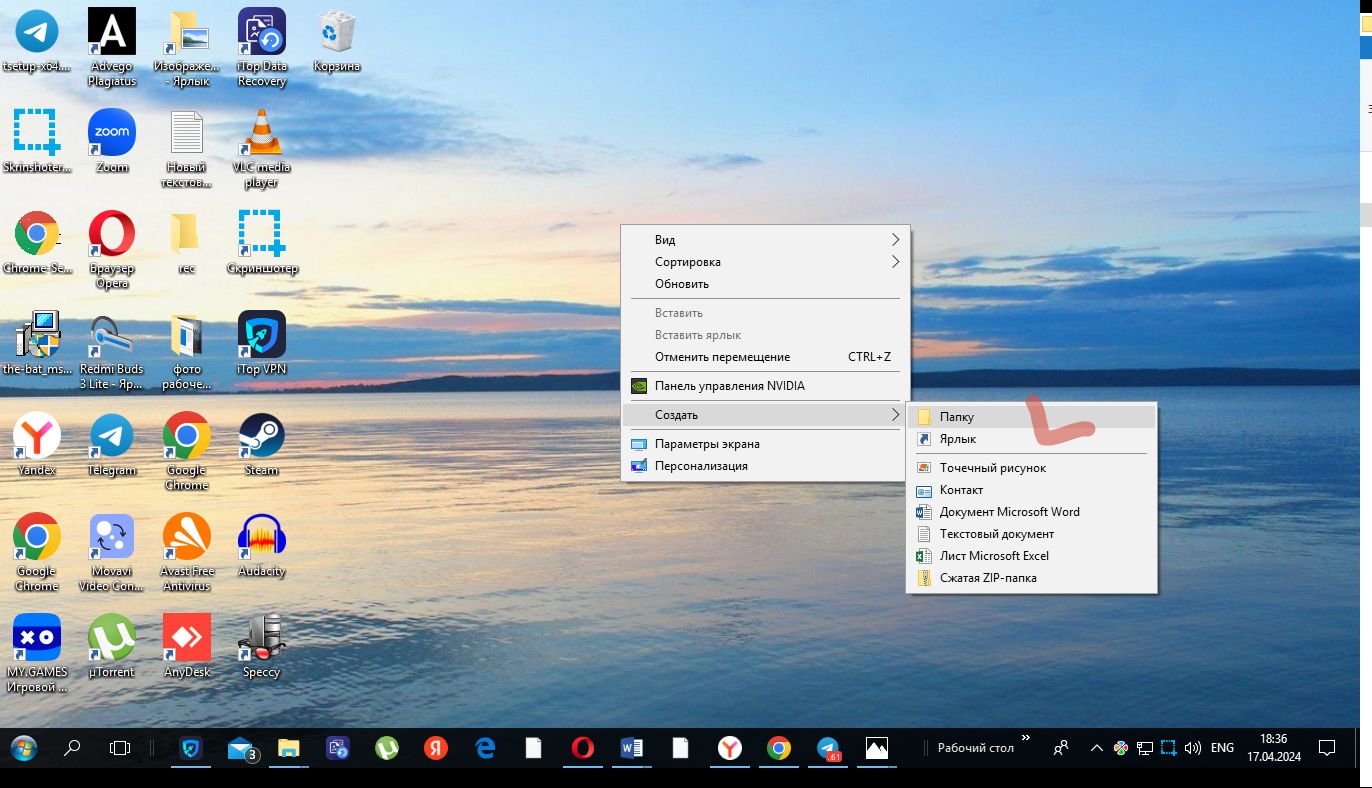Create a new Документ Microsoft Word
This screenshot has height=788, width=1372.
point(1009,512)
